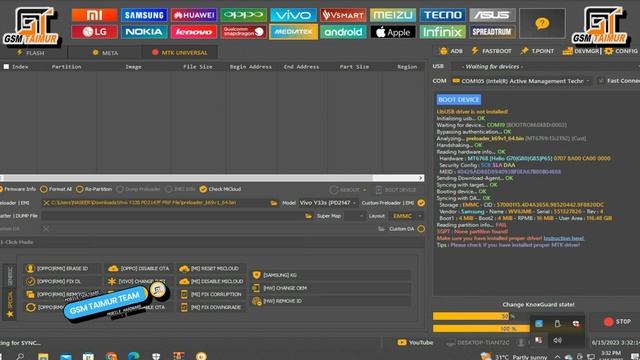The width and height of the screenshot is (640, 360).
Task: Toggle the Fast Connect checkbox
Action: point(601,81)
